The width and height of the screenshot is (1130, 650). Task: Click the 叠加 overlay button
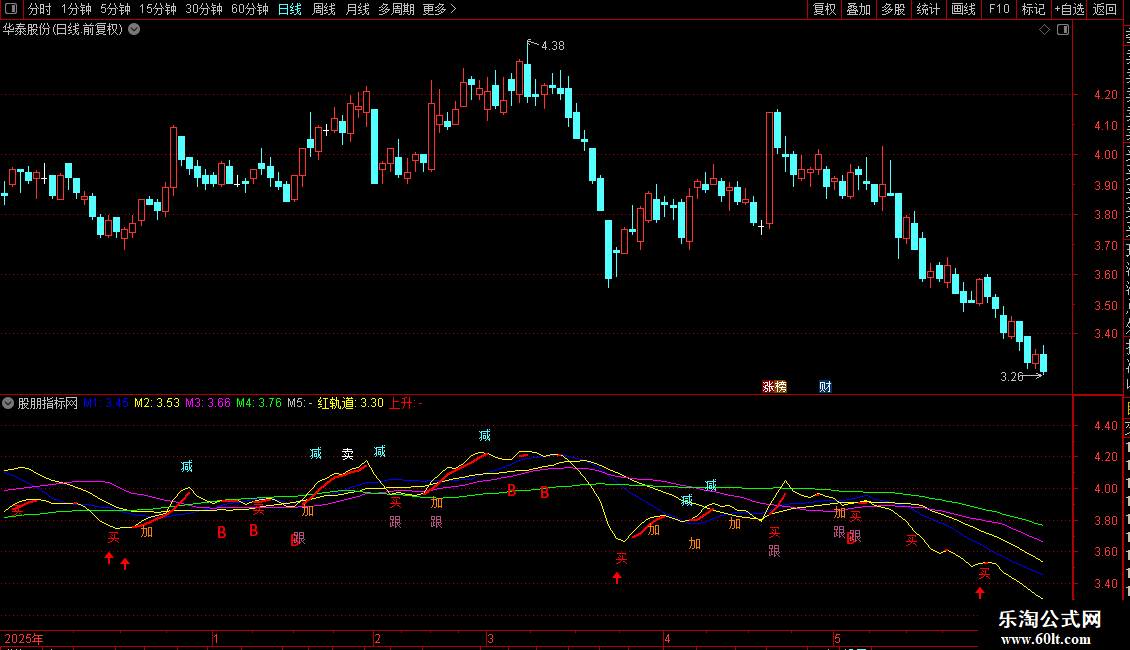point(859,9)
